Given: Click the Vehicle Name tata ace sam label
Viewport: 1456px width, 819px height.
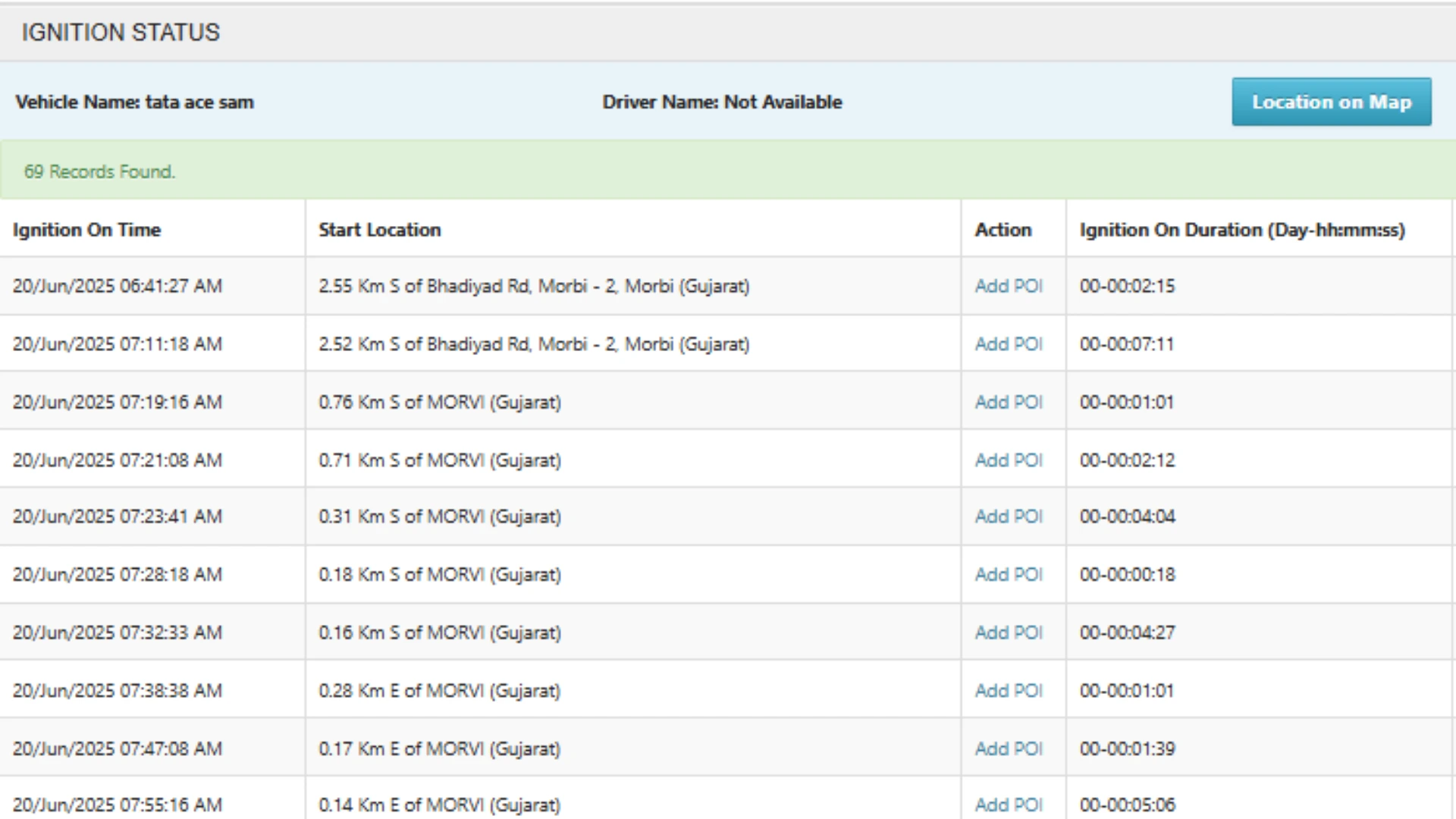Looking at the screenshot, I should (x=134, y=102).
